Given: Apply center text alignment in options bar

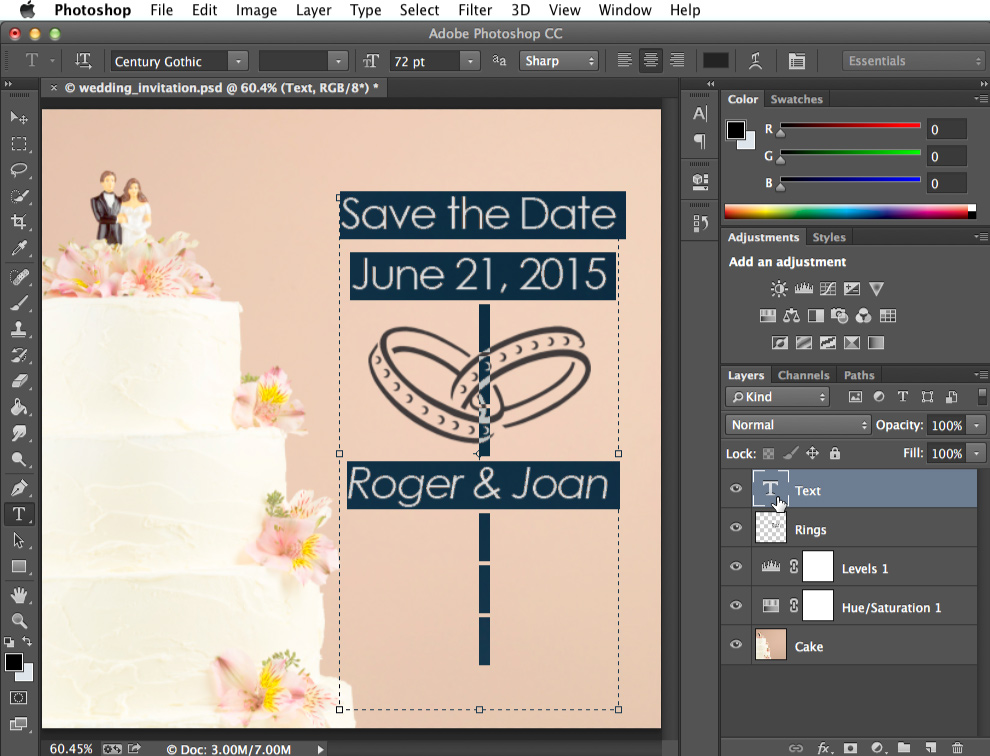Looking at the screenshot, I should tap(650, 60).
